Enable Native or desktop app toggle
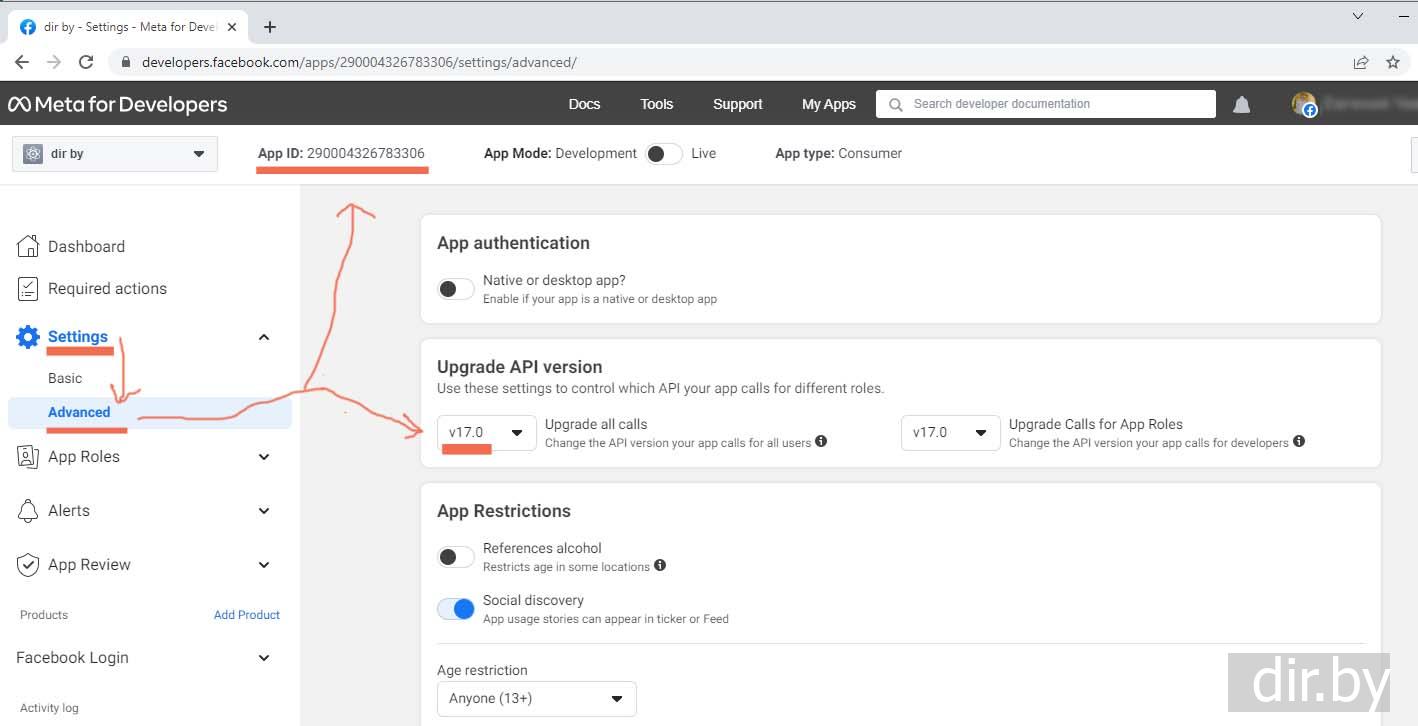 click(456, 289)
